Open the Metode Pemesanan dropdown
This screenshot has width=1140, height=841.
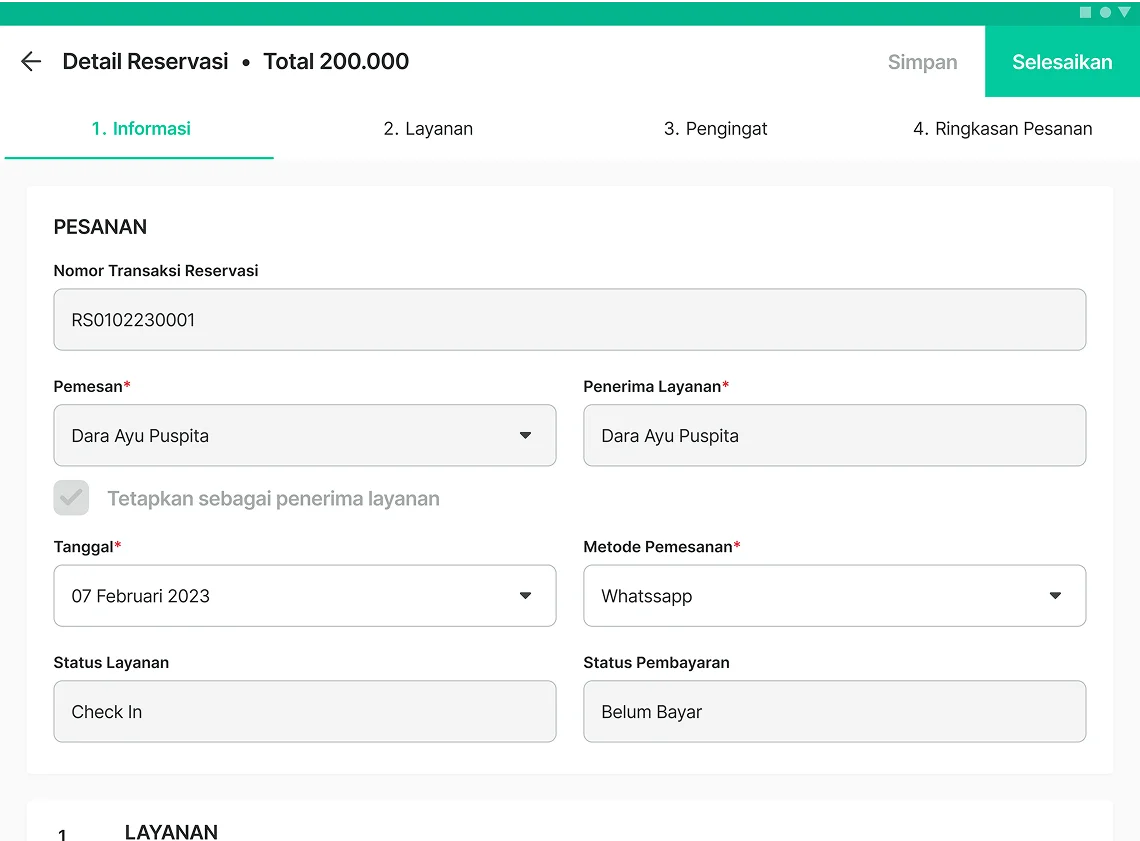click(x=834, y=596)
